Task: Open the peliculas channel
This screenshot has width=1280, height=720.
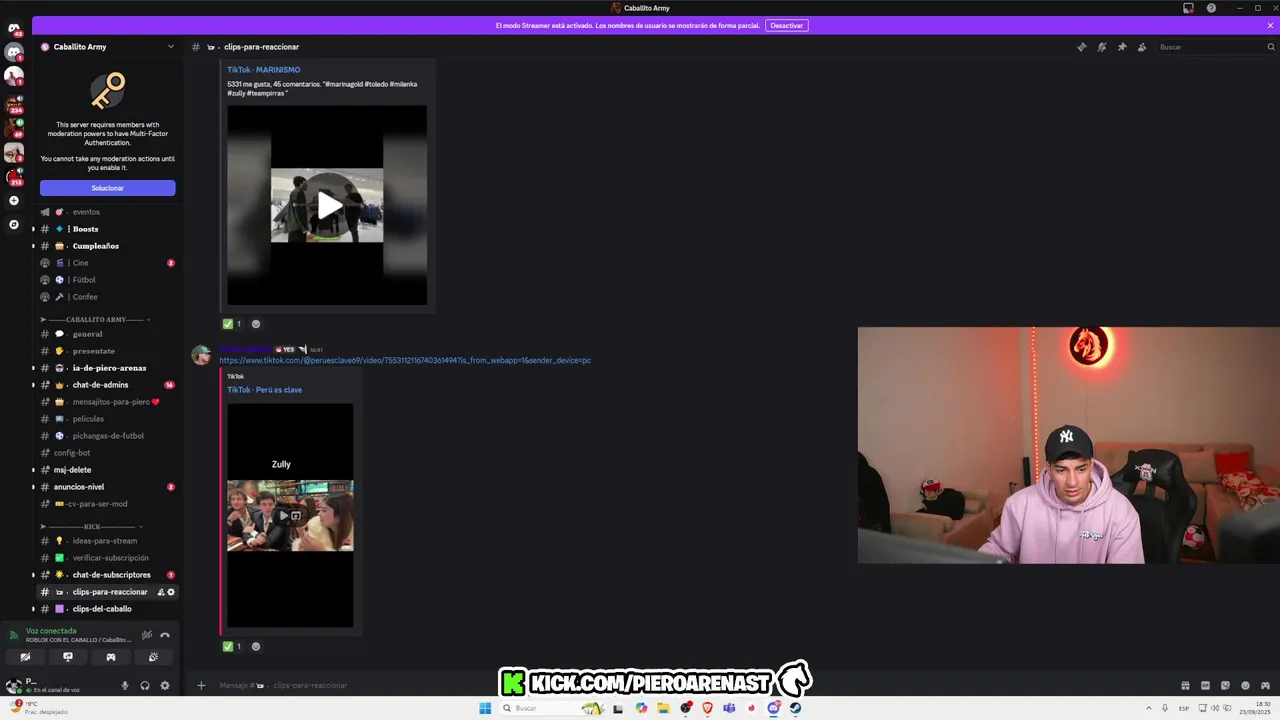Action: coord(107,419)
